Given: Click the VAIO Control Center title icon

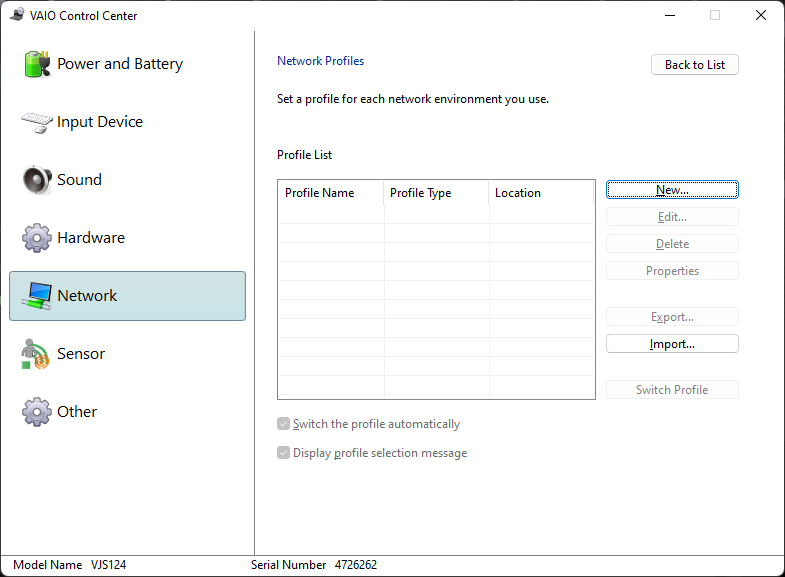Looking at the screenshot, I should point(17,15).
